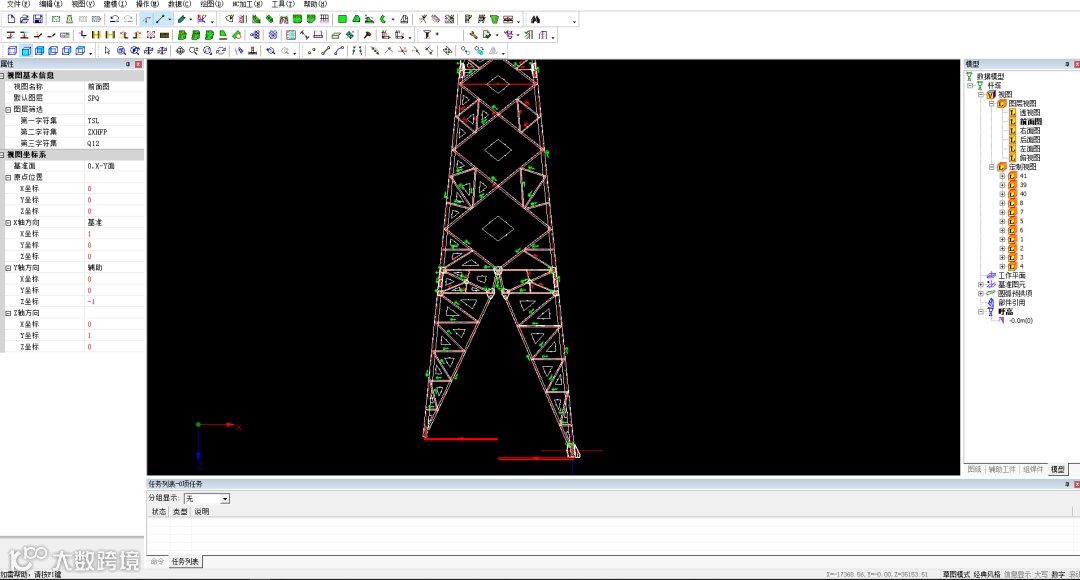The height and width of the screenshot is (580, 1080).
Task: Click the arc curve drawing icon
Action: (x=339, y=50)
